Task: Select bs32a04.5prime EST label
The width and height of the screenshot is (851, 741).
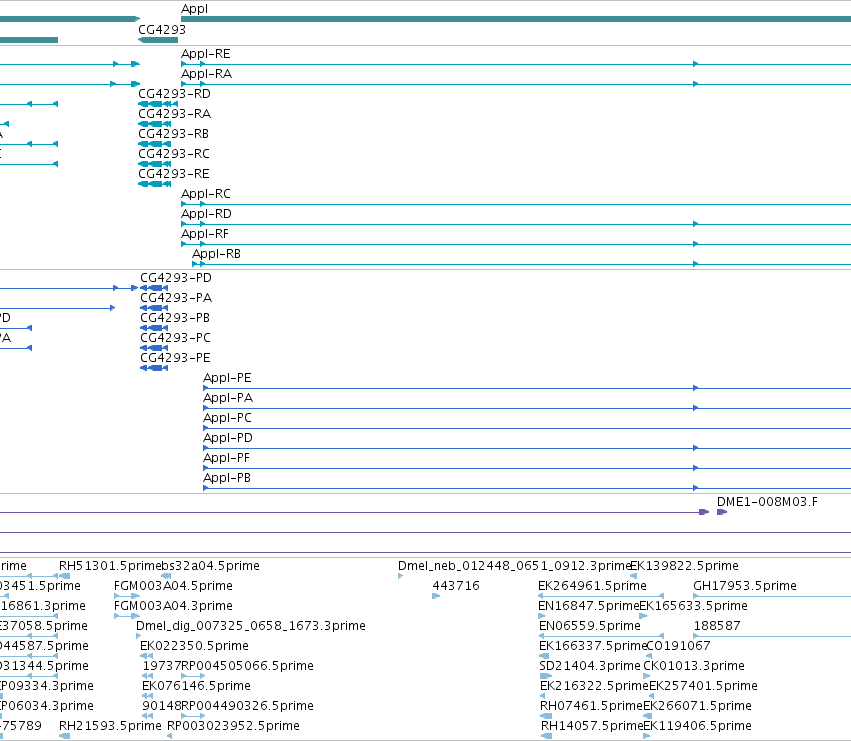Action: 211,566
